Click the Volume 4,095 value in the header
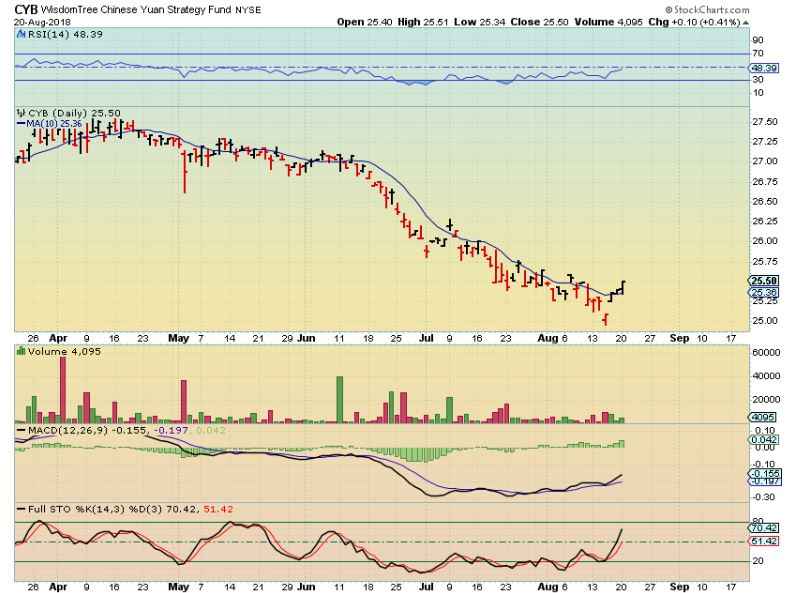This screenshot has height=593, width=811. pos(608,22)
